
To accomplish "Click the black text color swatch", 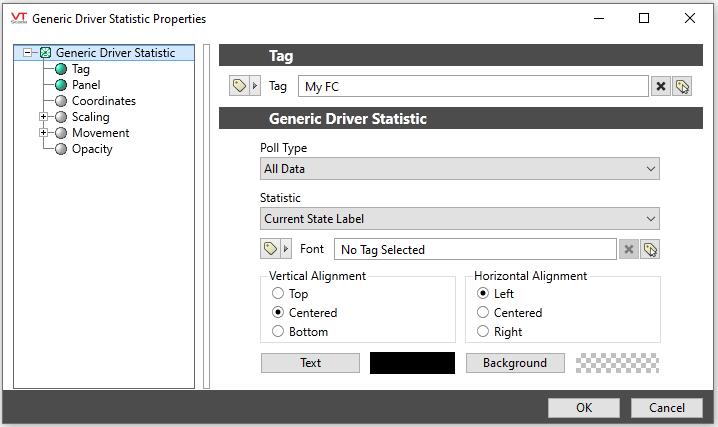I will pyautogui.click(x=412, y=363).
